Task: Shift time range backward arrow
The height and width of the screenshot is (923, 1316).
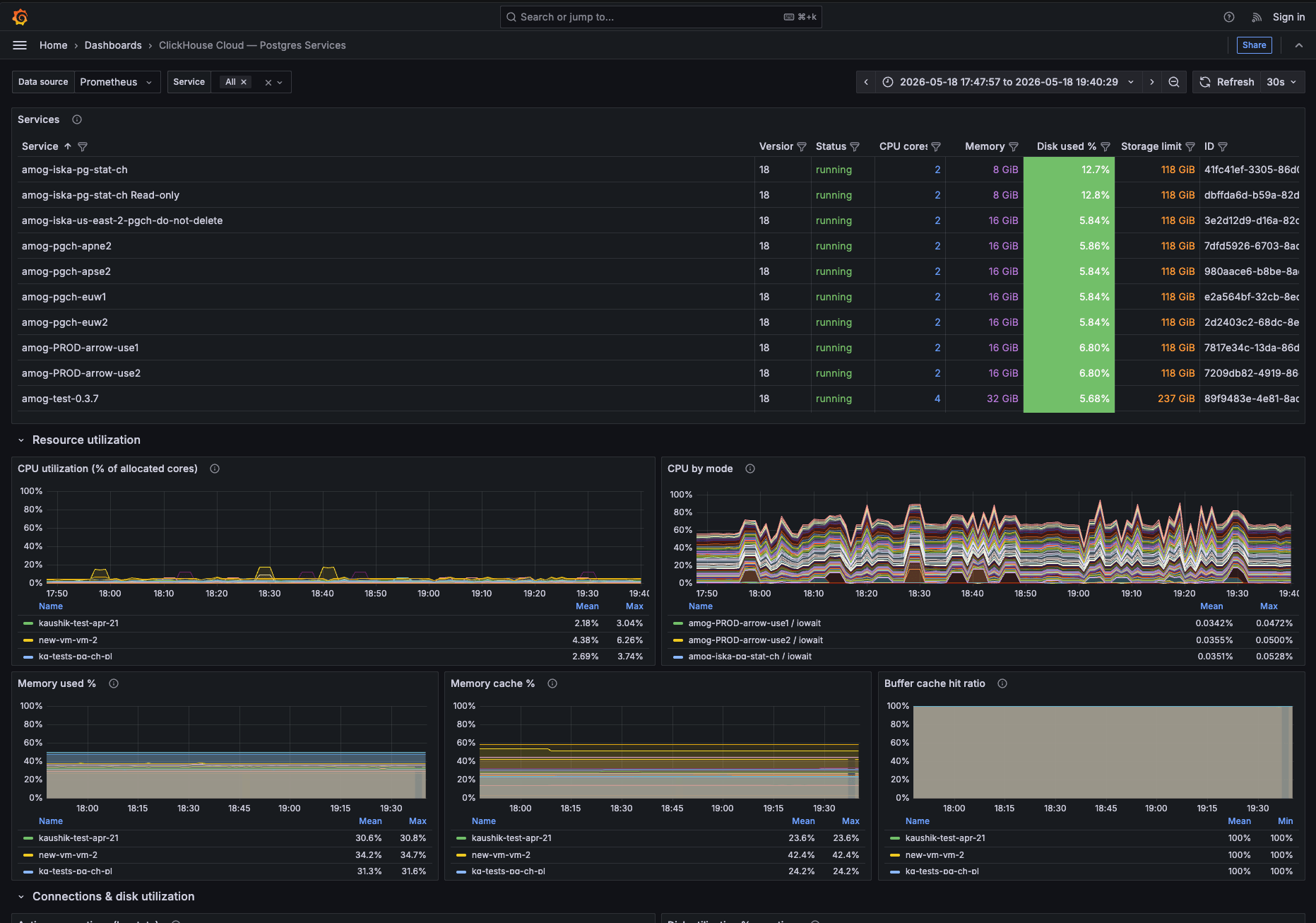Action: pos(866,82)
